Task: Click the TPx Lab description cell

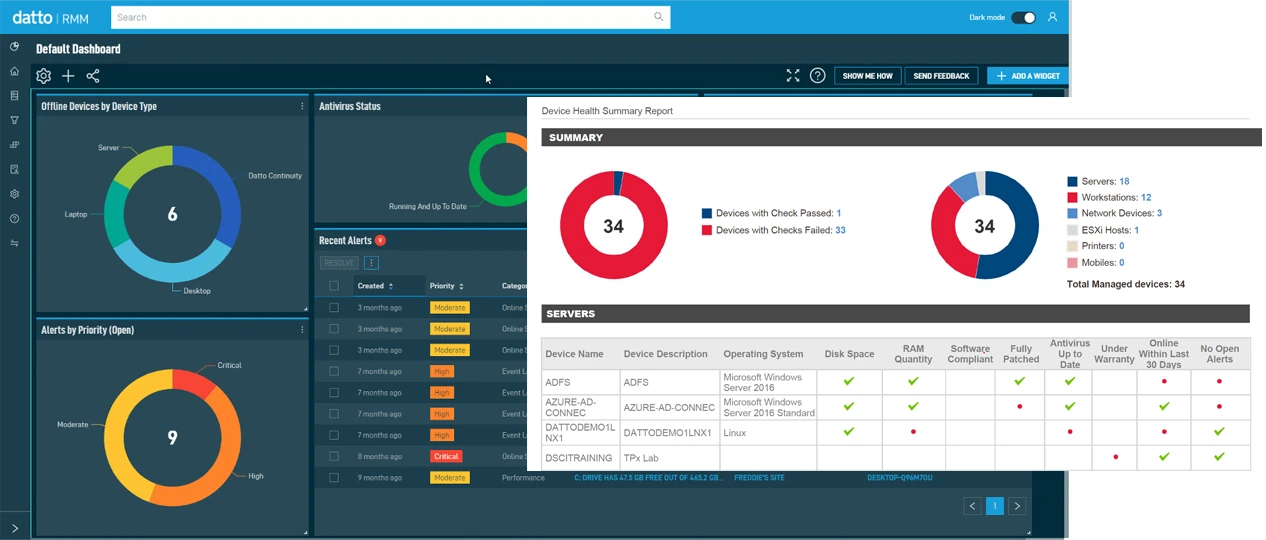Action: [x=669, y=458]
